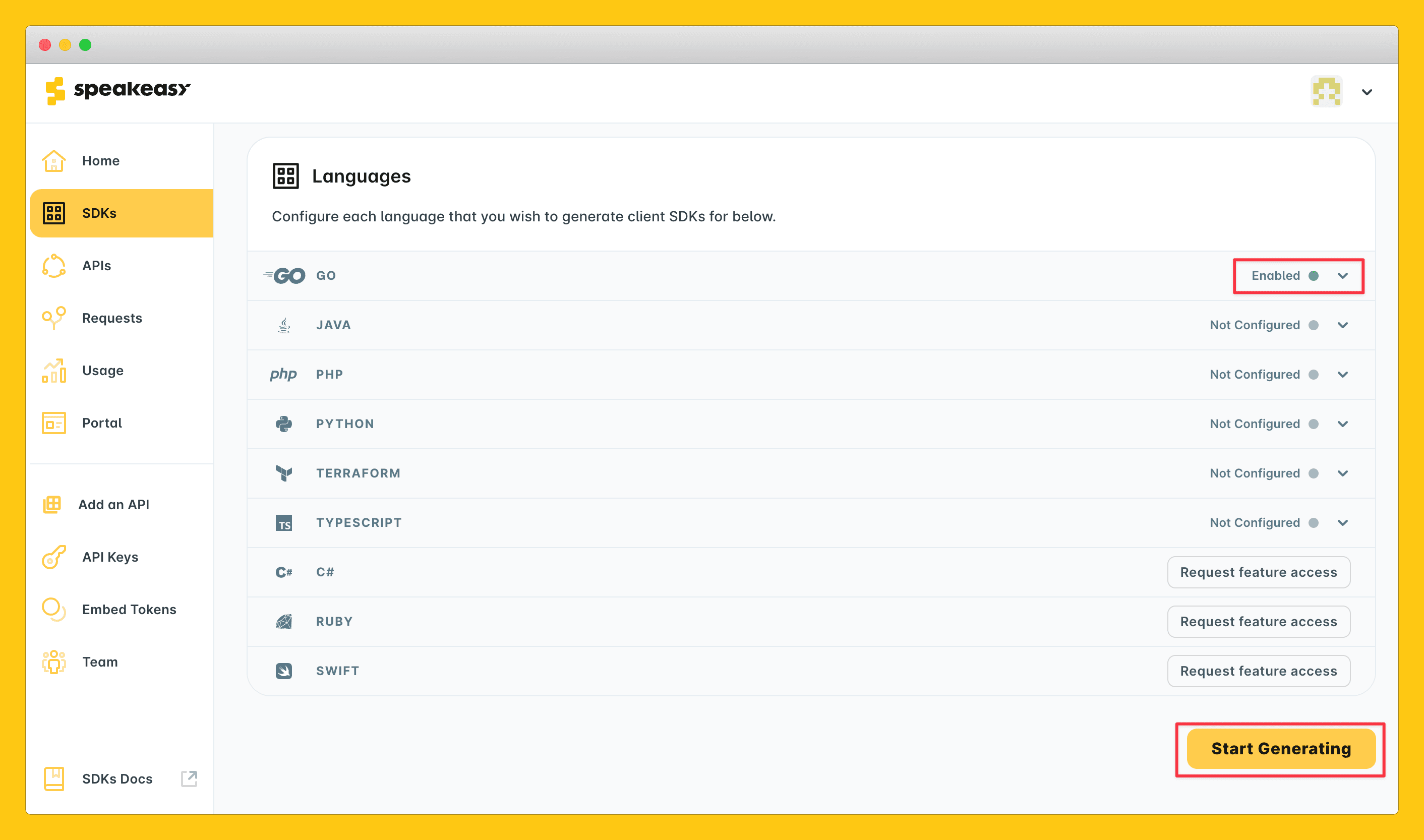Click JAVA Not Configured status

[1255, 326]
